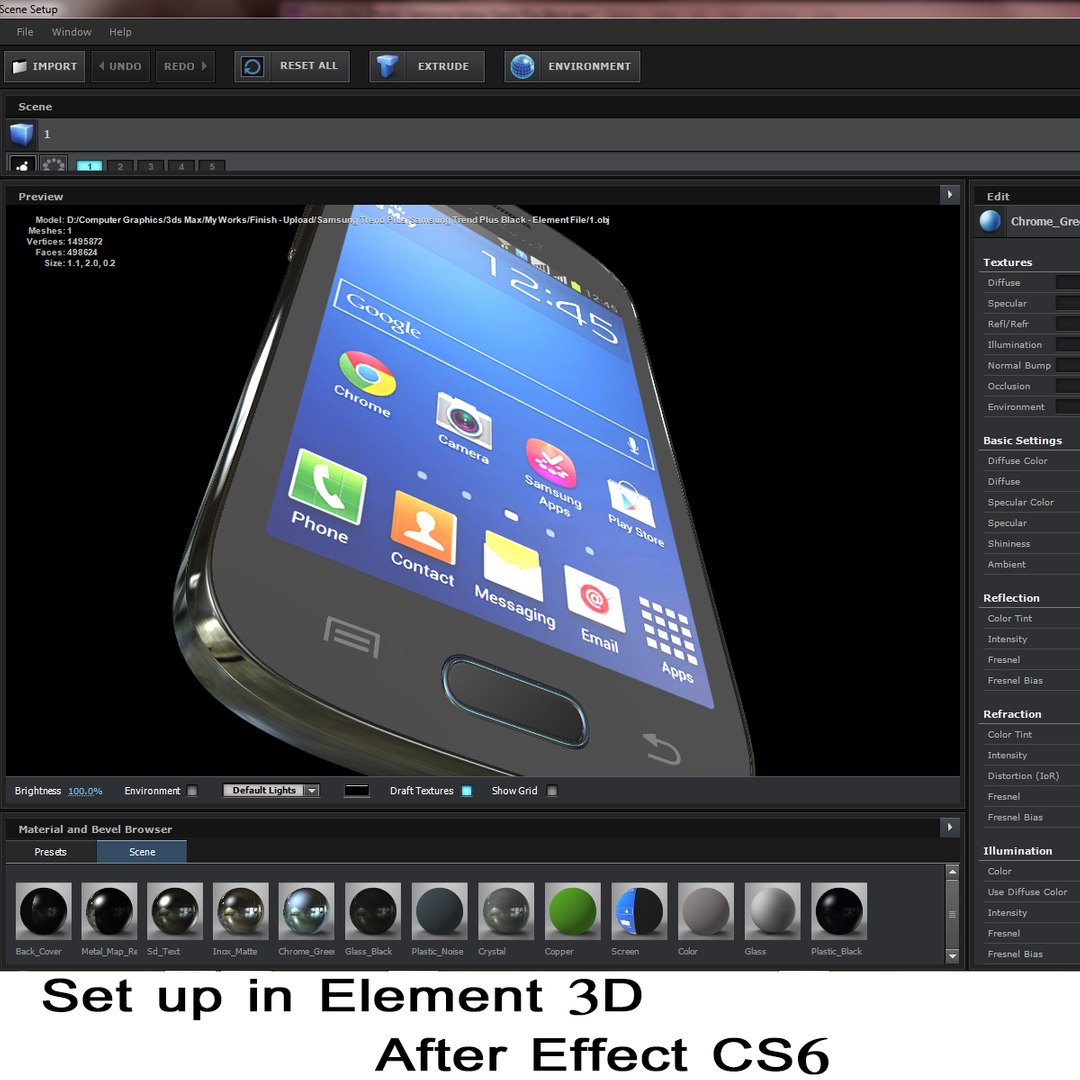Select the Inox_Matte material sphere
The width and height of the screenshot is (1080, 1080).
pyautogui.click(x=240, y=911)
